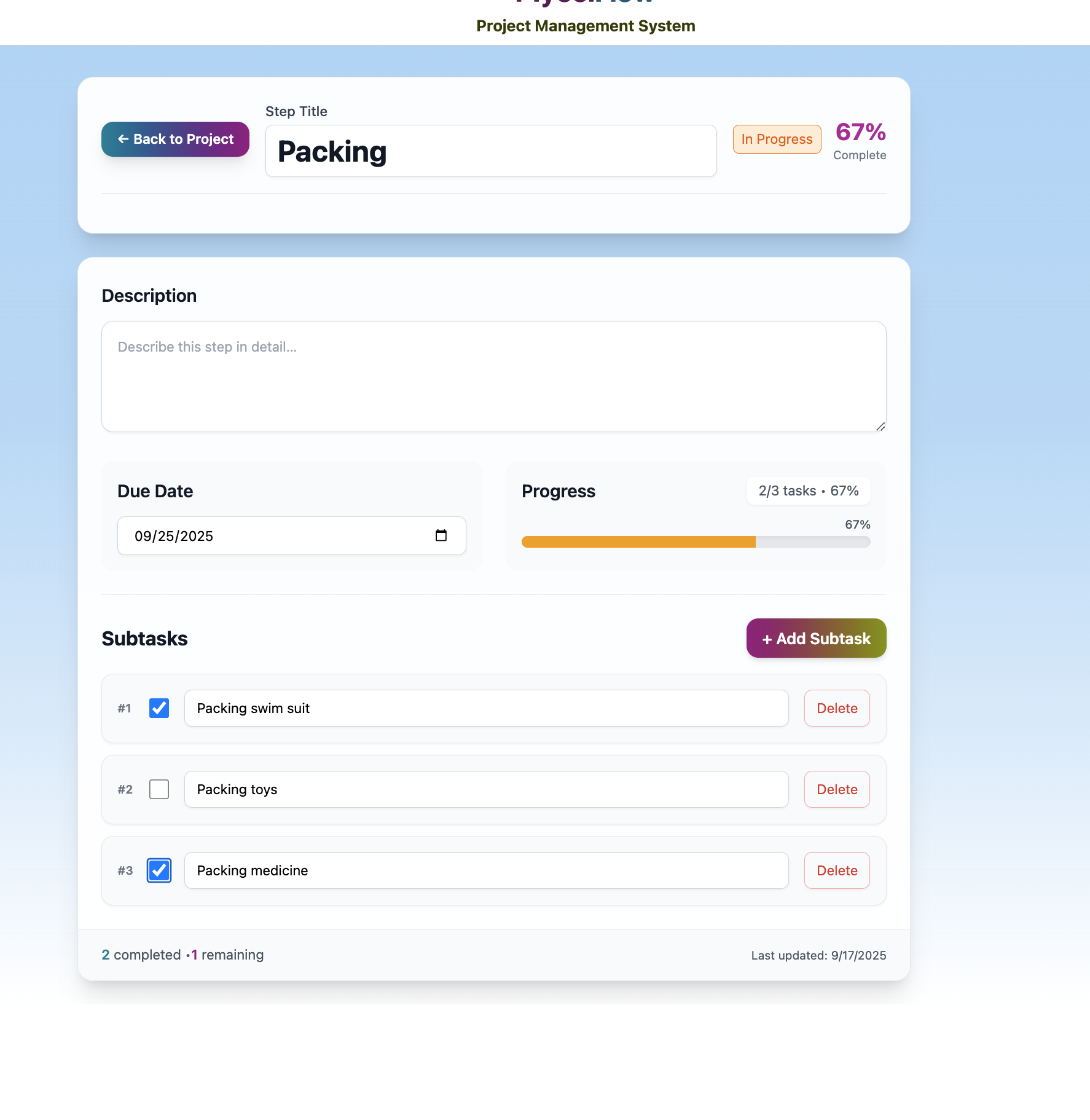
Task: Click the description textarea resize handle
Action: (x=880, y=426)
